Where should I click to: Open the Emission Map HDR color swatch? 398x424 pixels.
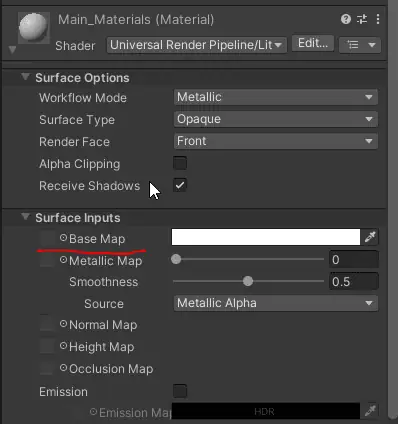[266, 411]
